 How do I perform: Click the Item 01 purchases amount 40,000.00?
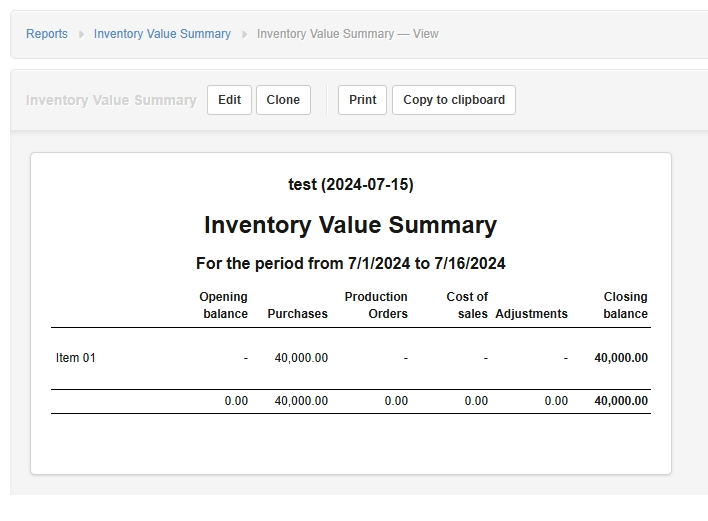point(301,358)
